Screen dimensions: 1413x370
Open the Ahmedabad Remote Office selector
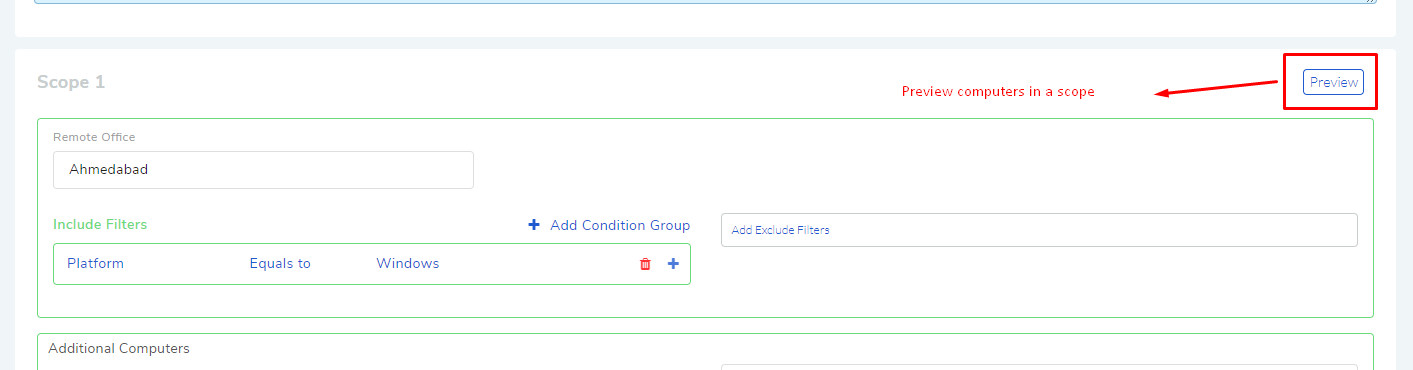(x=263, y=170)
